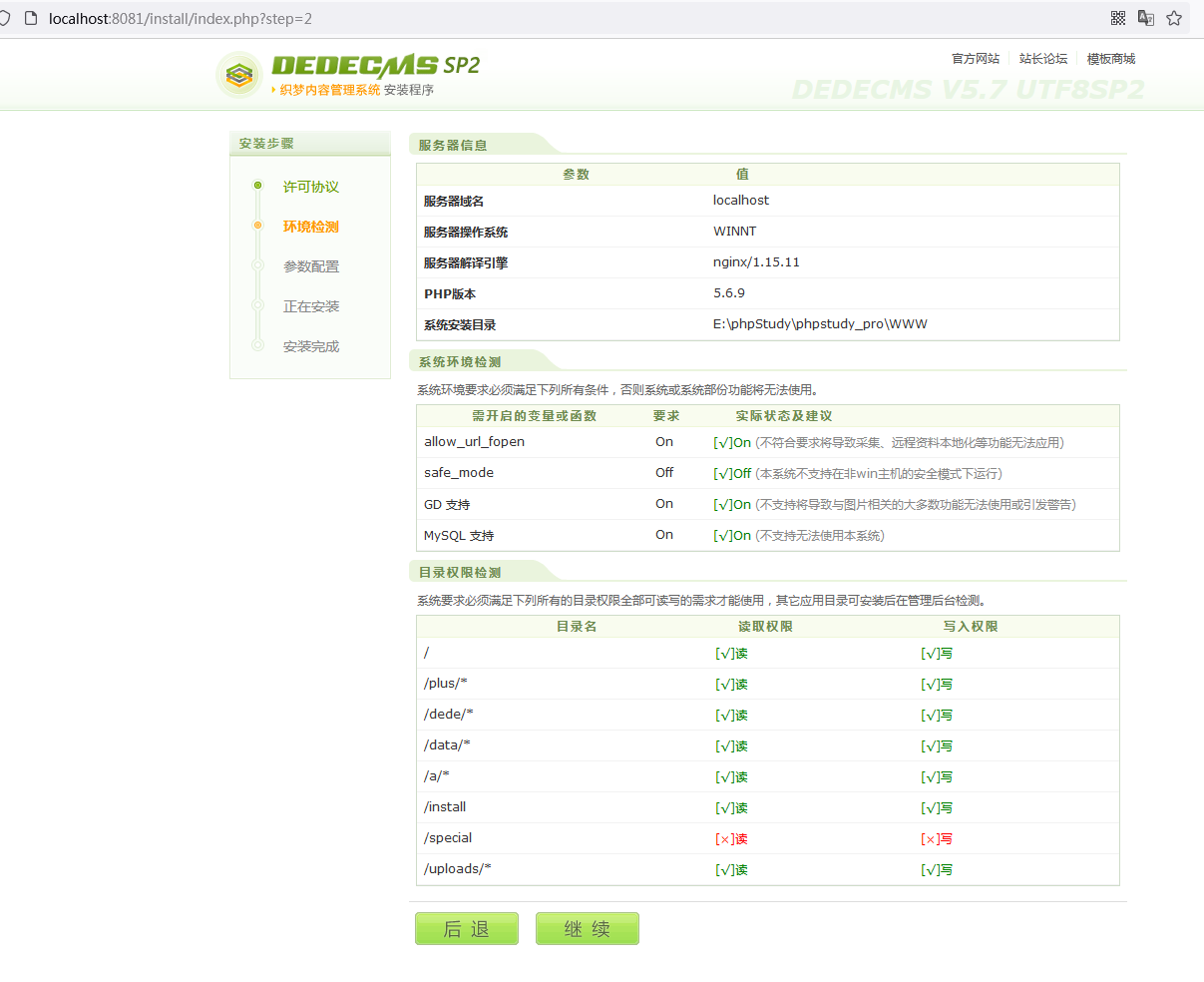The height and width of the screenshot is (982, 1204).
Task: Click the write permission status for /data/*
Action: tap(937, 745)
